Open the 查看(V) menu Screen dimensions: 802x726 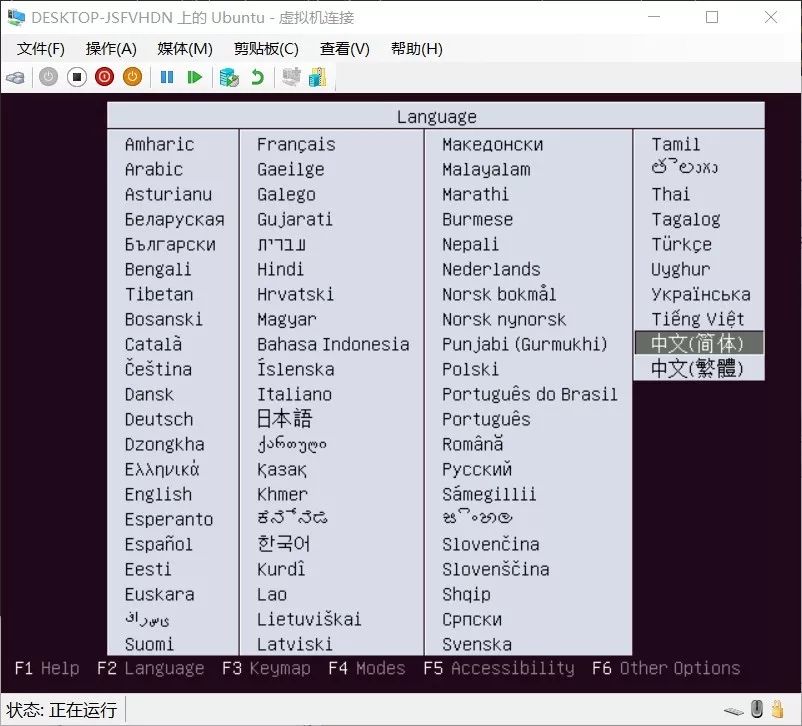(344, 49)
